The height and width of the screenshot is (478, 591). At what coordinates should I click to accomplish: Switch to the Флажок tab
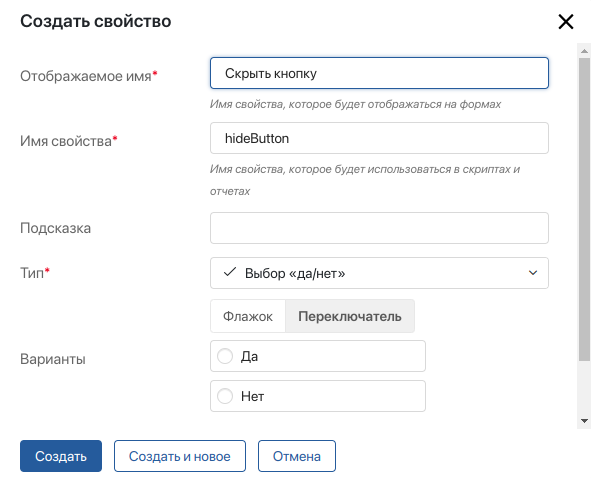point(248,316)
